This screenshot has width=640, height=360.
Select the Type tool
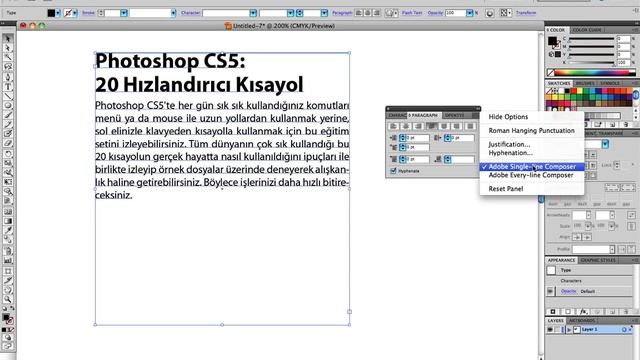8,87
